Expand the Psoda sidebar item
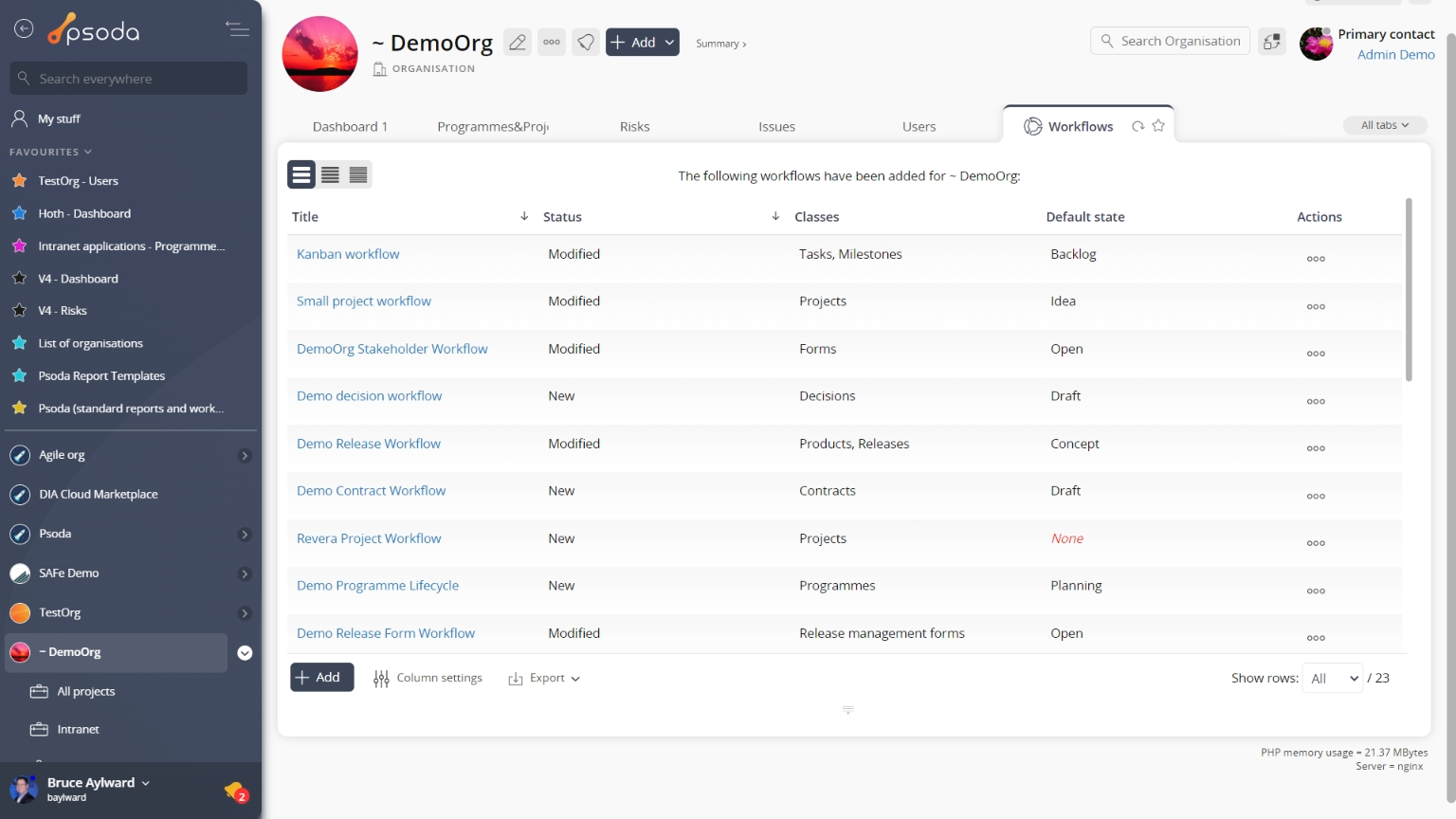1456x819 pixels. point(245,535)
